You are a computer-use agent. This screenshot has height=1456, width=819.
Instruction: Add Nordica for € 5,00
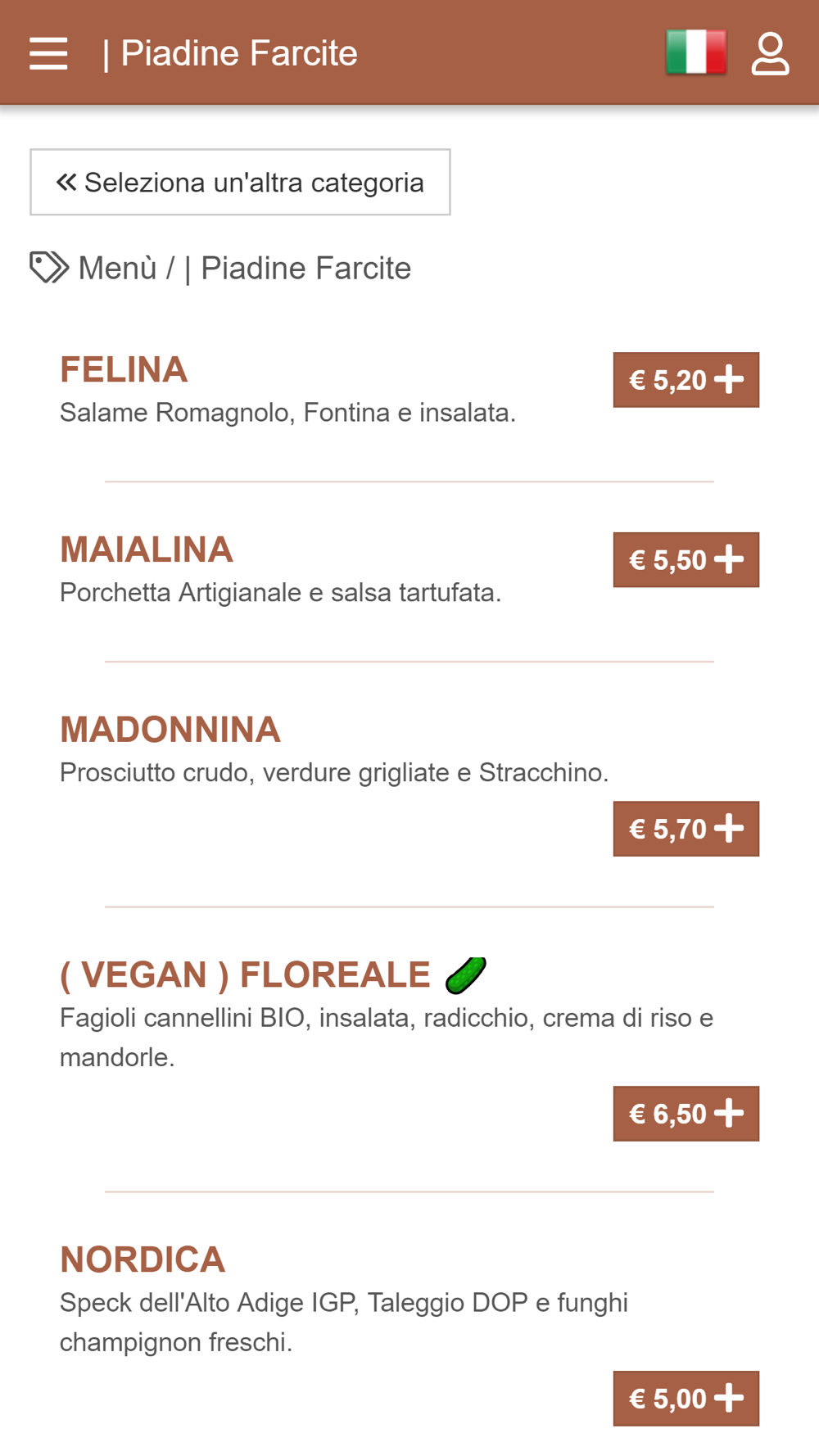(686, 1399)
